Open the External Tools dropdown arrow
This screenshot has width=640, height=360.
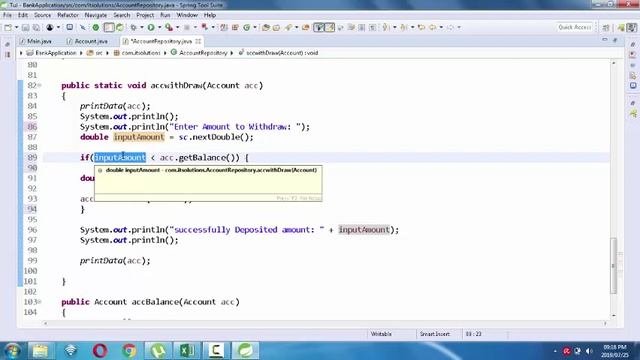pos(178,27)
